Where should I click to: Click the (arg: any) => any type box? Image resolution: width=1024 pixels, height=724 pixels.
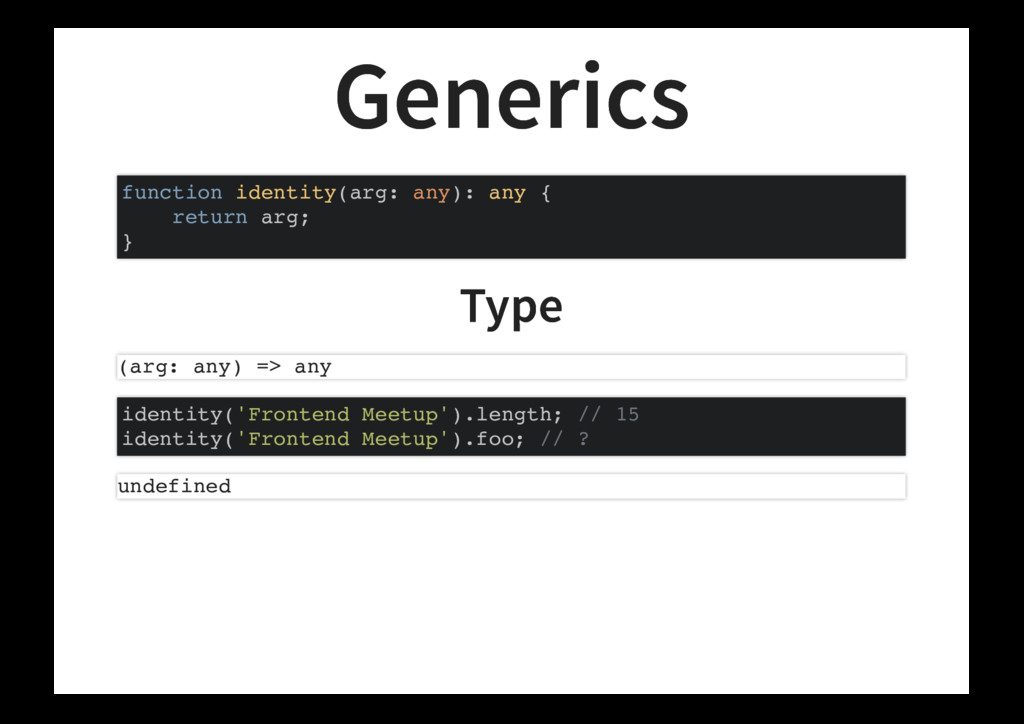pos(511,367)
